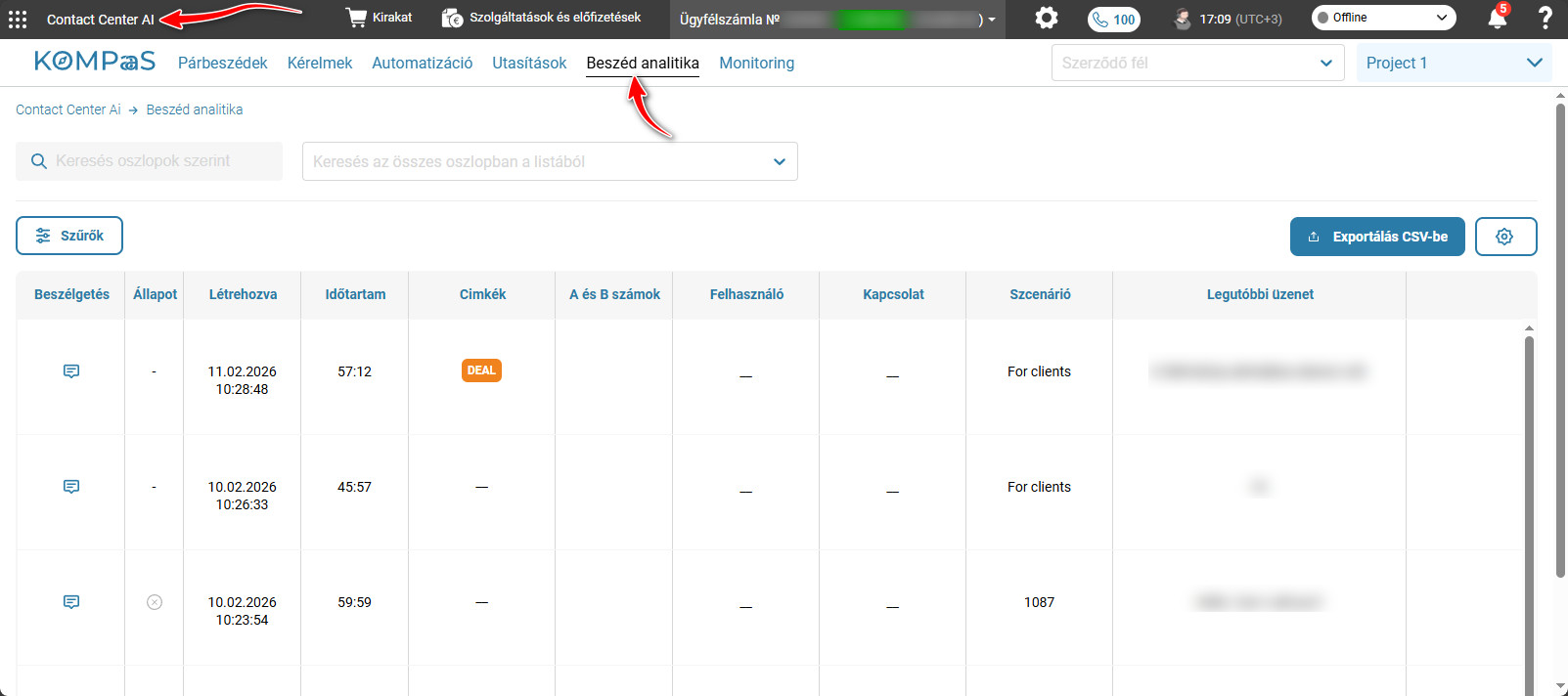Click the Szcenárió column header
The image size is (1568, 696).
pos(1040,294)
